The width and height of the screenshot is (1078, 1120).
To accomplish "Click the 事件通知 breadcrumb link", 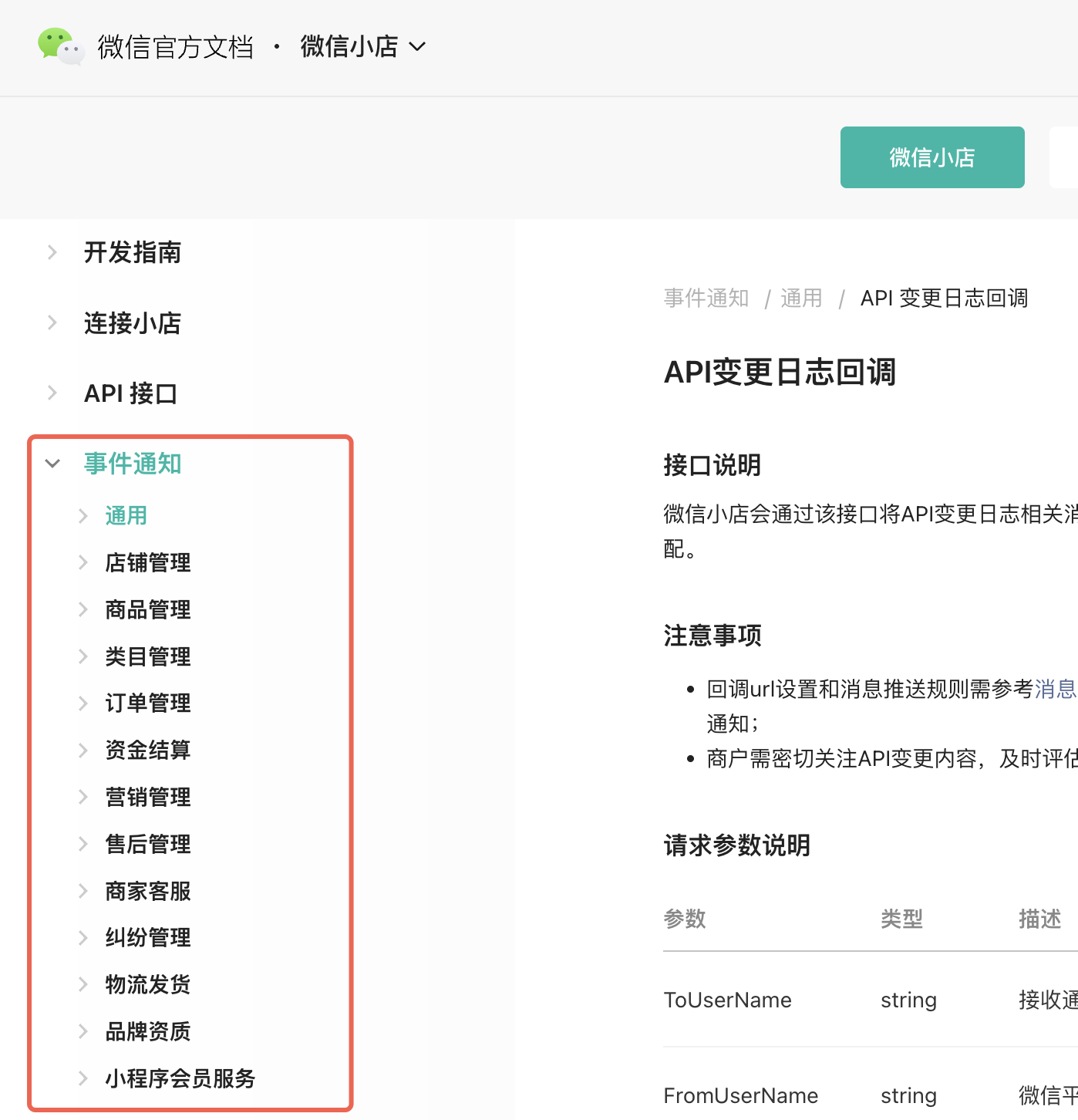I will click(x=706, y=299).
